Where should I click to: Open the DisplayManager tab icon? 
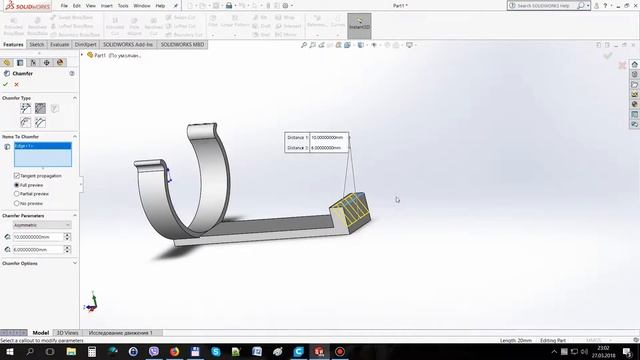pyautogui.click(x=60, y=62)
